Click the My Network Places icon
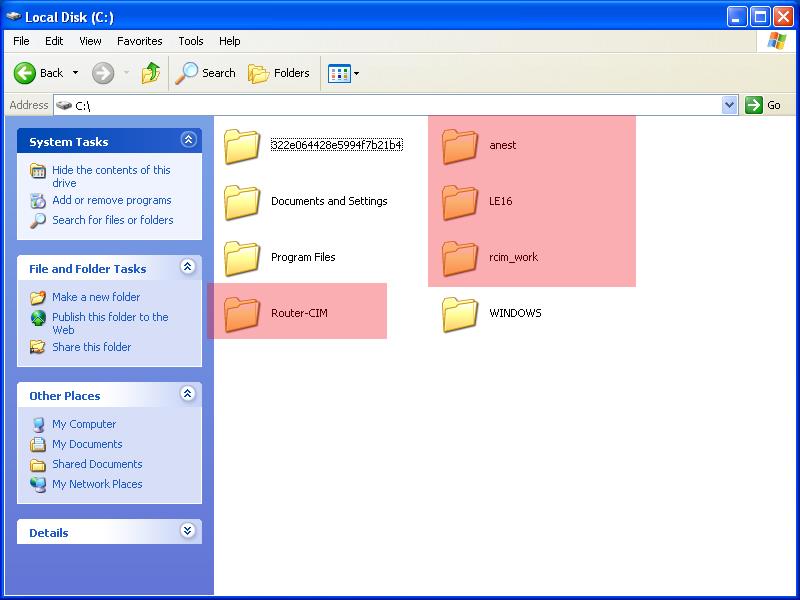The width and height of the screenshot is (800, 600). click(x=38, y=484)
